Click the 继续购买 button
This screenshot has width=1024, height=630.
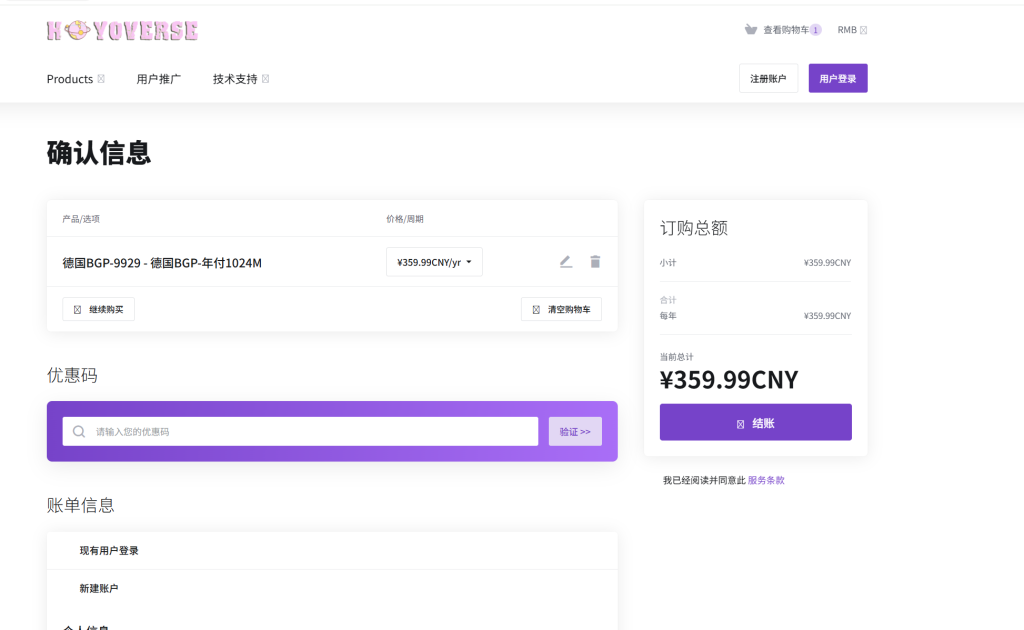99,309
